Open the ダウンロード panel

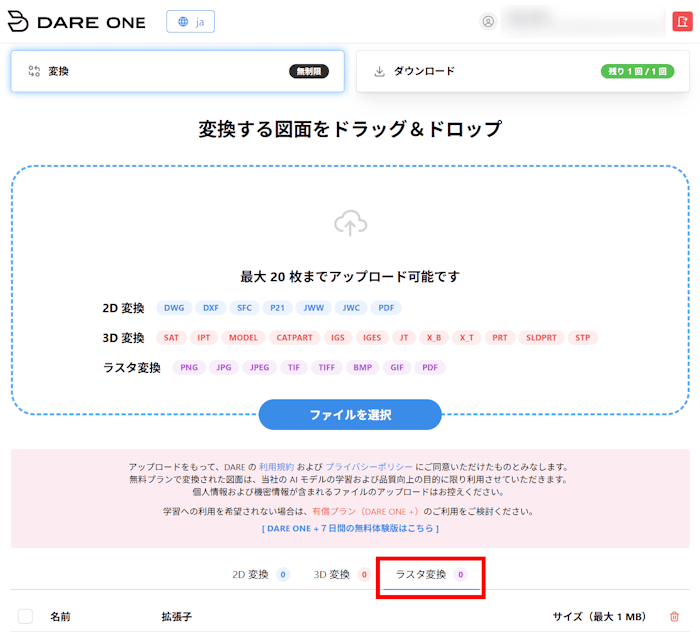tap(523, 71)
